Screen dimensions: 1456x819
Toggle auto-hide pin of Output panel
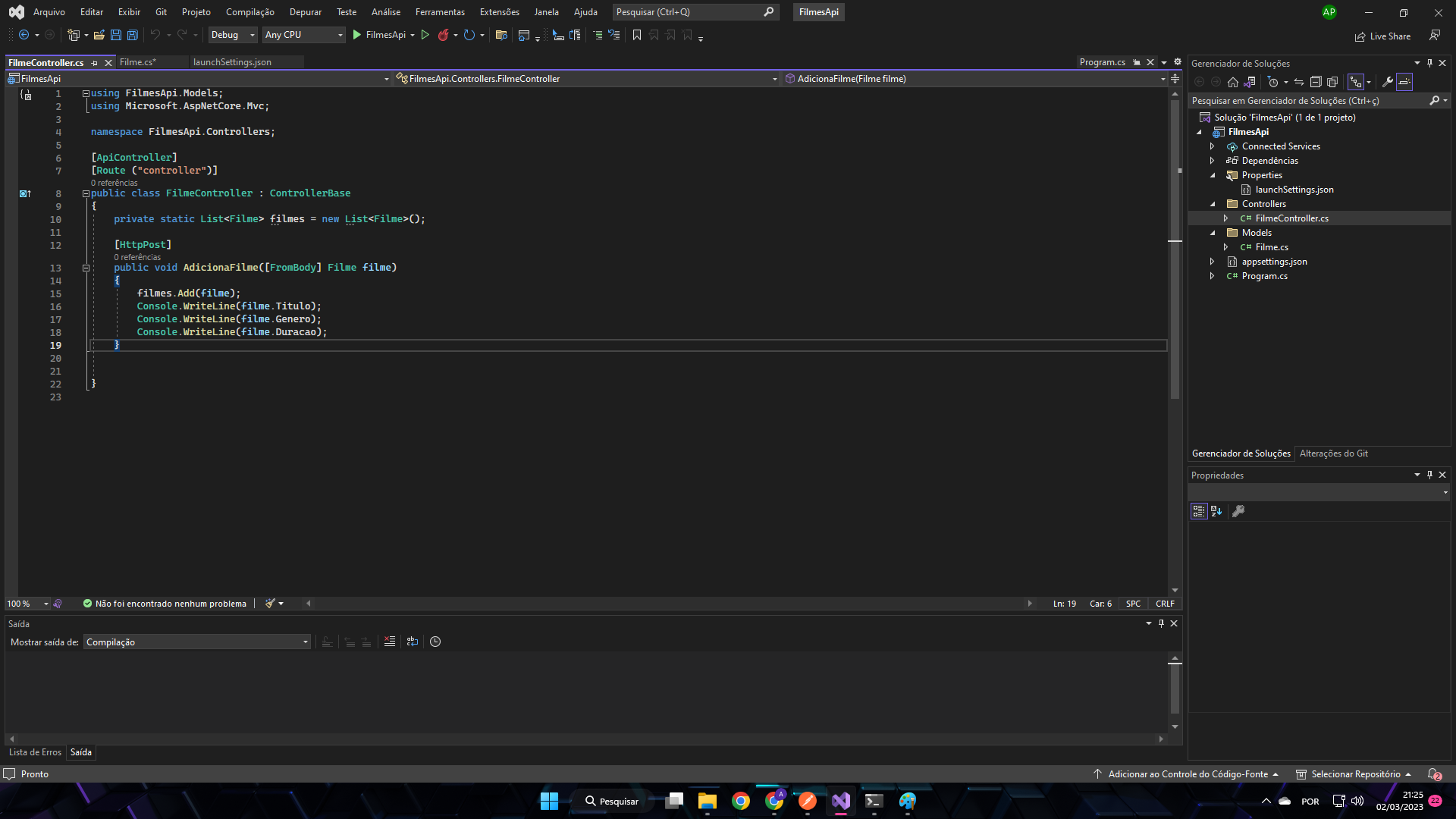pyautogui.click(x=1161, y=623)
